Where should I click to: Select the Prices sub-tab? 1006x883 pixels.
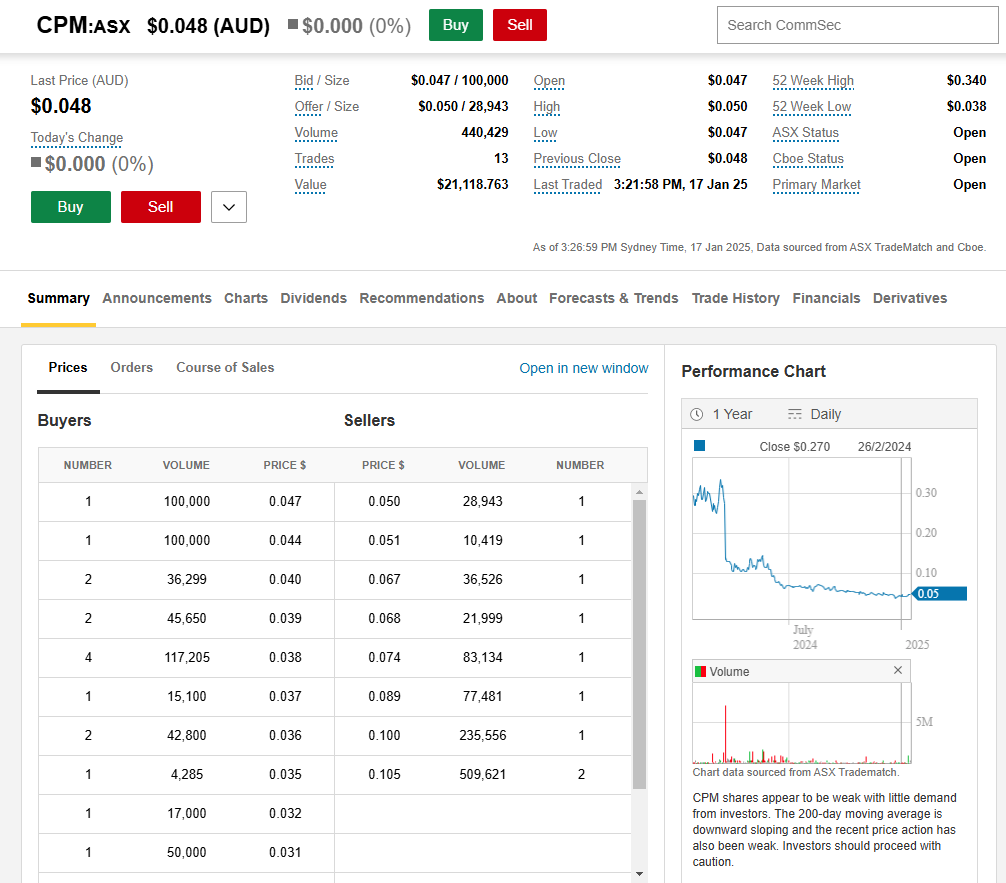click(x=68, y=368)
